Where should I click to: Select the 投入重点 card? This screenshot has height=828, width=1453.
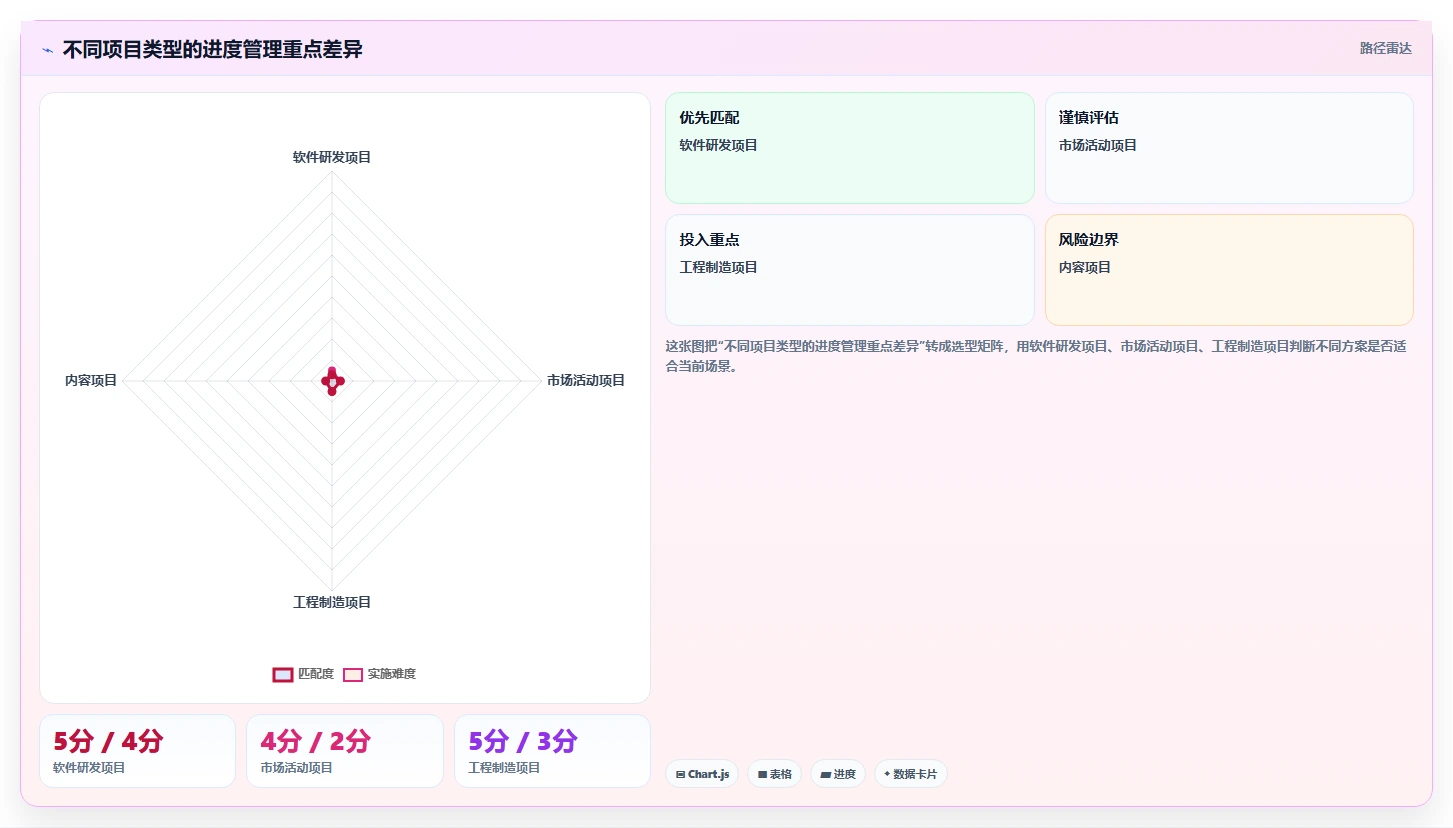click(849, 270)
